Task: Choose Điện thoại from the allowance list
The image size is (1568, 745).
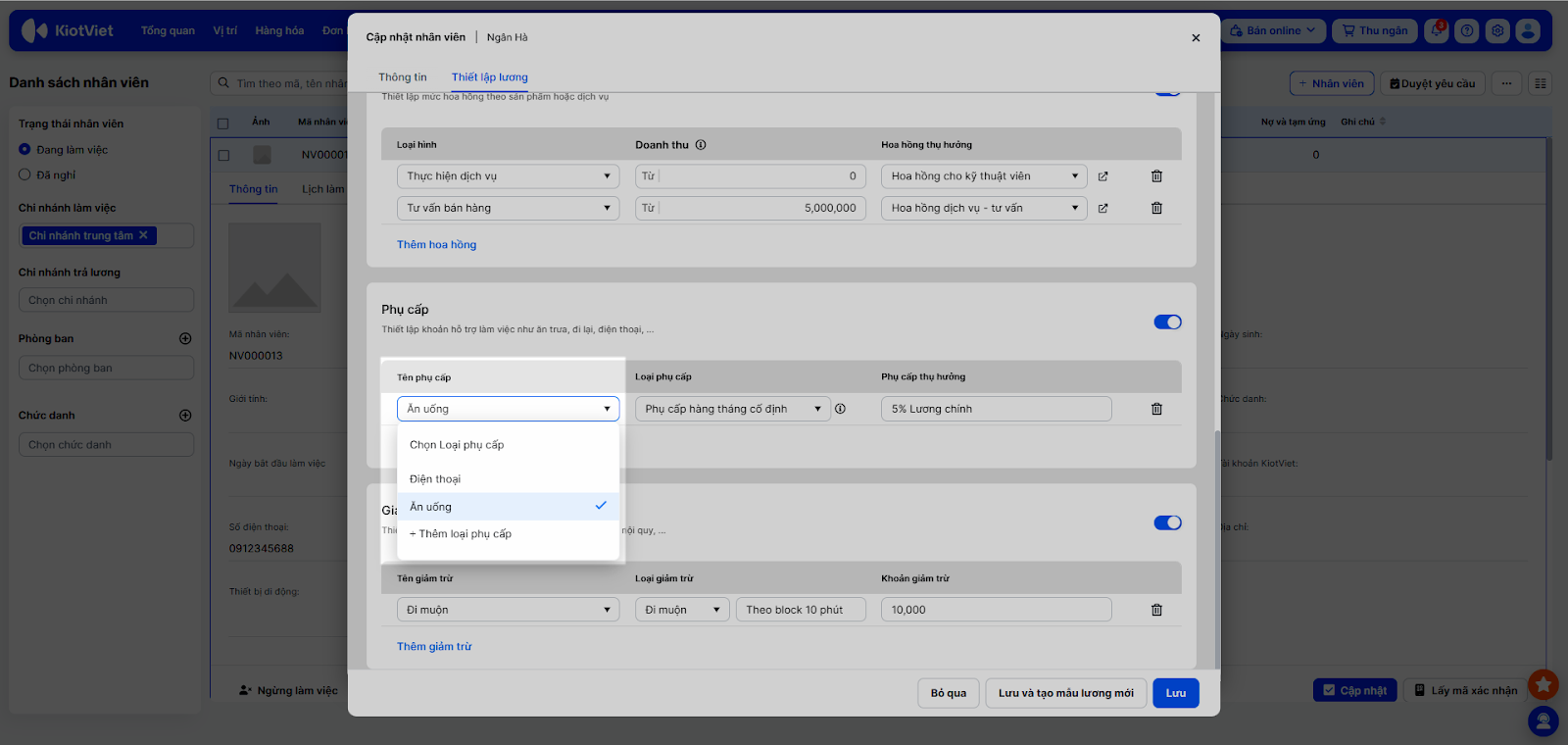Action: (435, 479)
